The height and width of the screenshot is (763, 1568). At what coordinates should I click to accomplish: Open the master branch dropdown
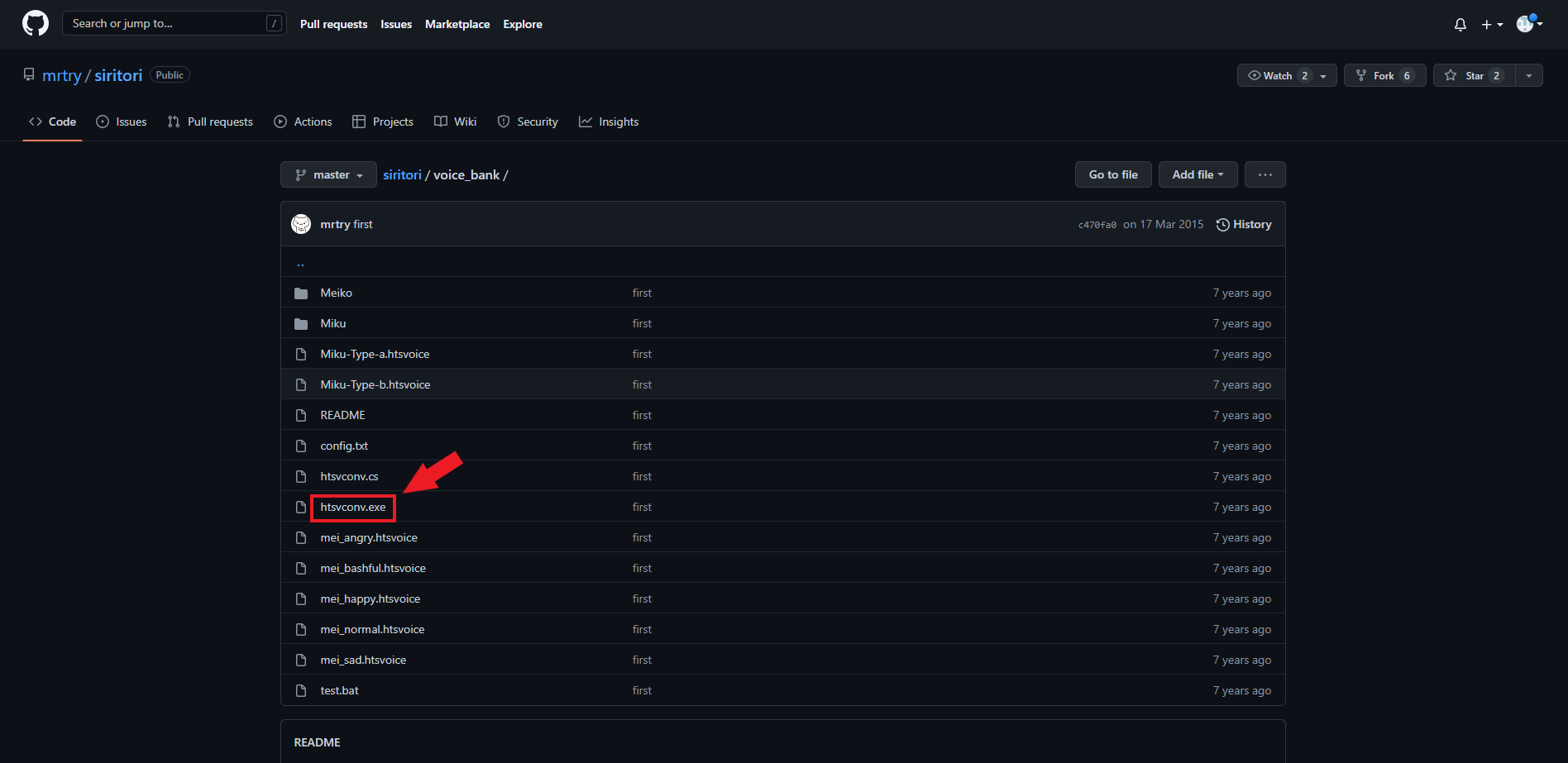tap(329, 174)
